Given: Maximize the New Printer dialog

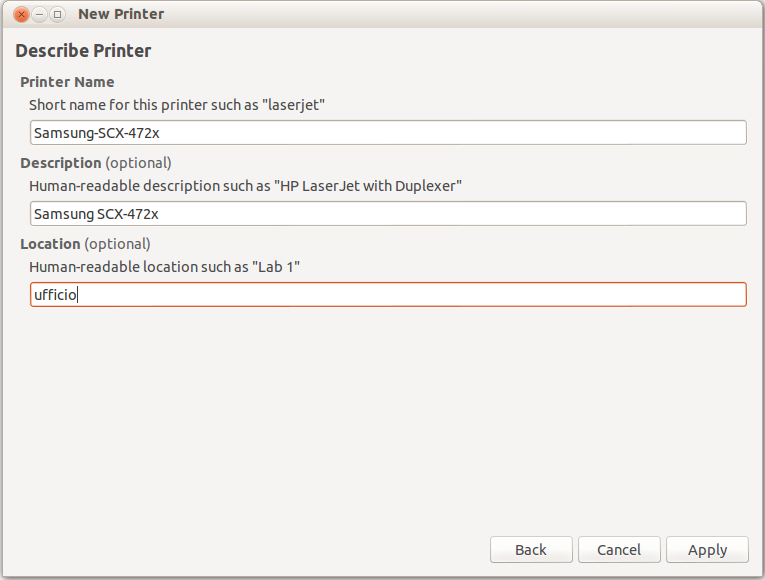Looking at the screenshot, I should 58,14.
